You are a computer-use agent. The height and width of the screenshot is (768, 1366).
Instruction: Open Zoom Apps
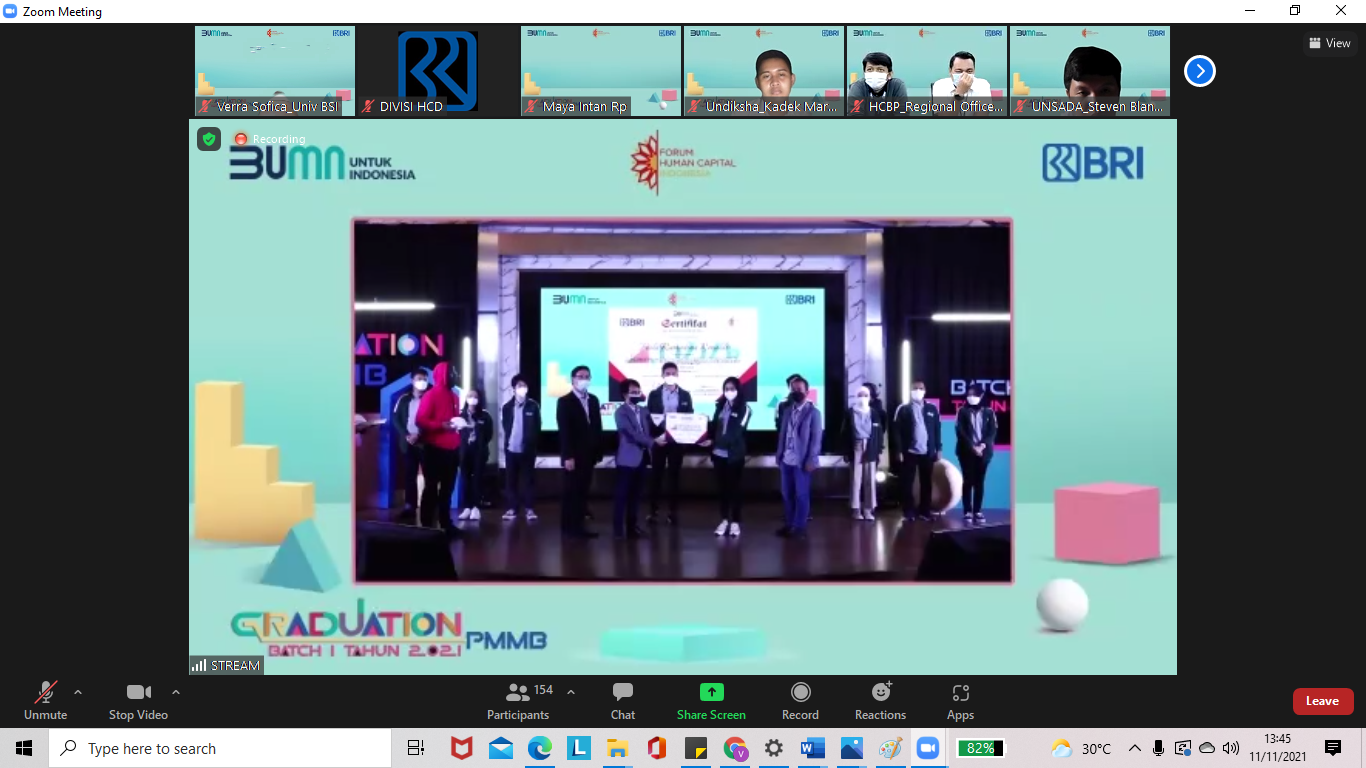(x=960, y=700)
